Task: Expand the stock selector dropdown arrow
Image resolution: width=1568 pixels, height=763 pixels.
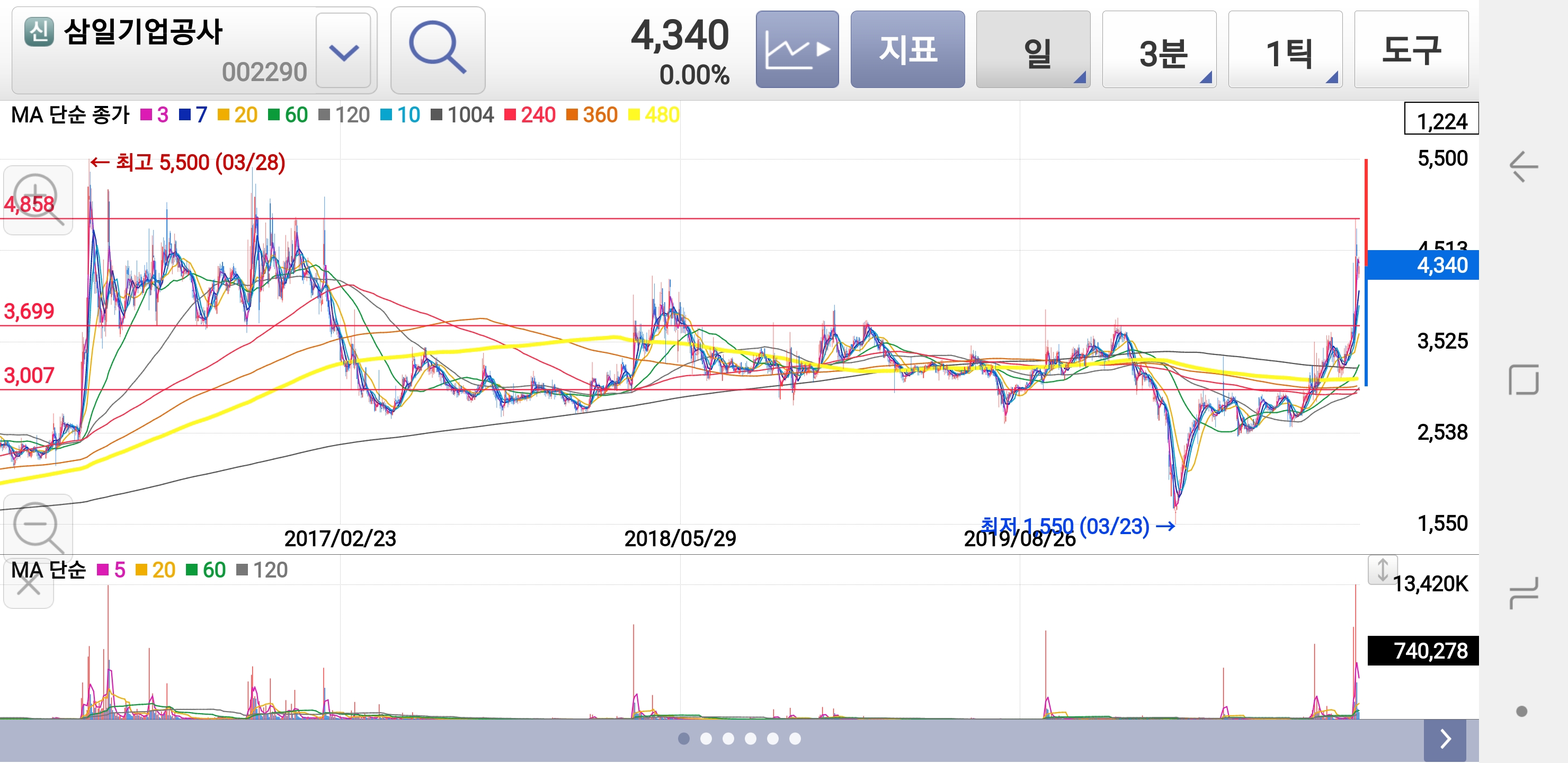Action: (x=344, y=51)
